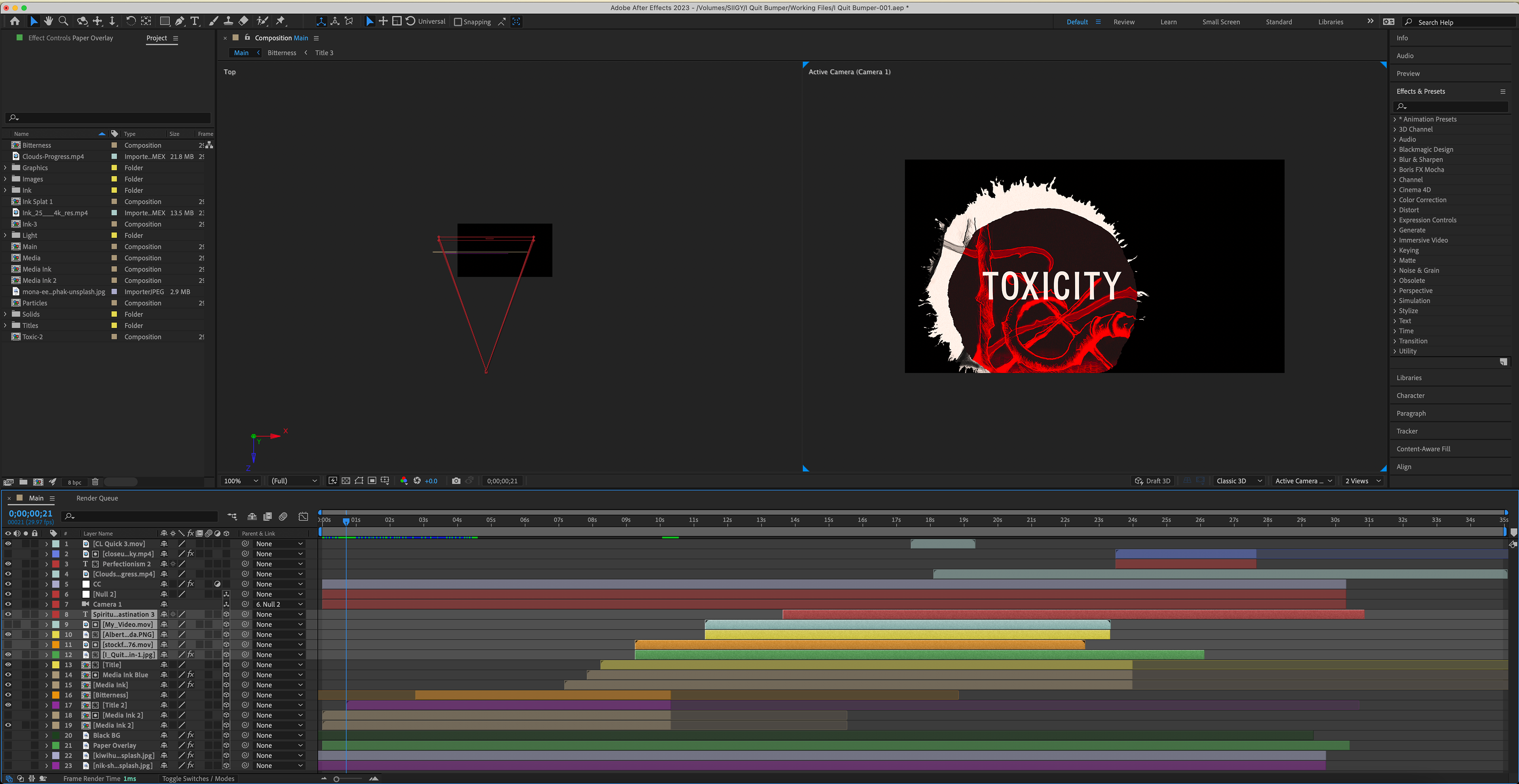Adjust the timeline zoom slider handle
The width and height of the screenshot is (1519, 784).
336,779
